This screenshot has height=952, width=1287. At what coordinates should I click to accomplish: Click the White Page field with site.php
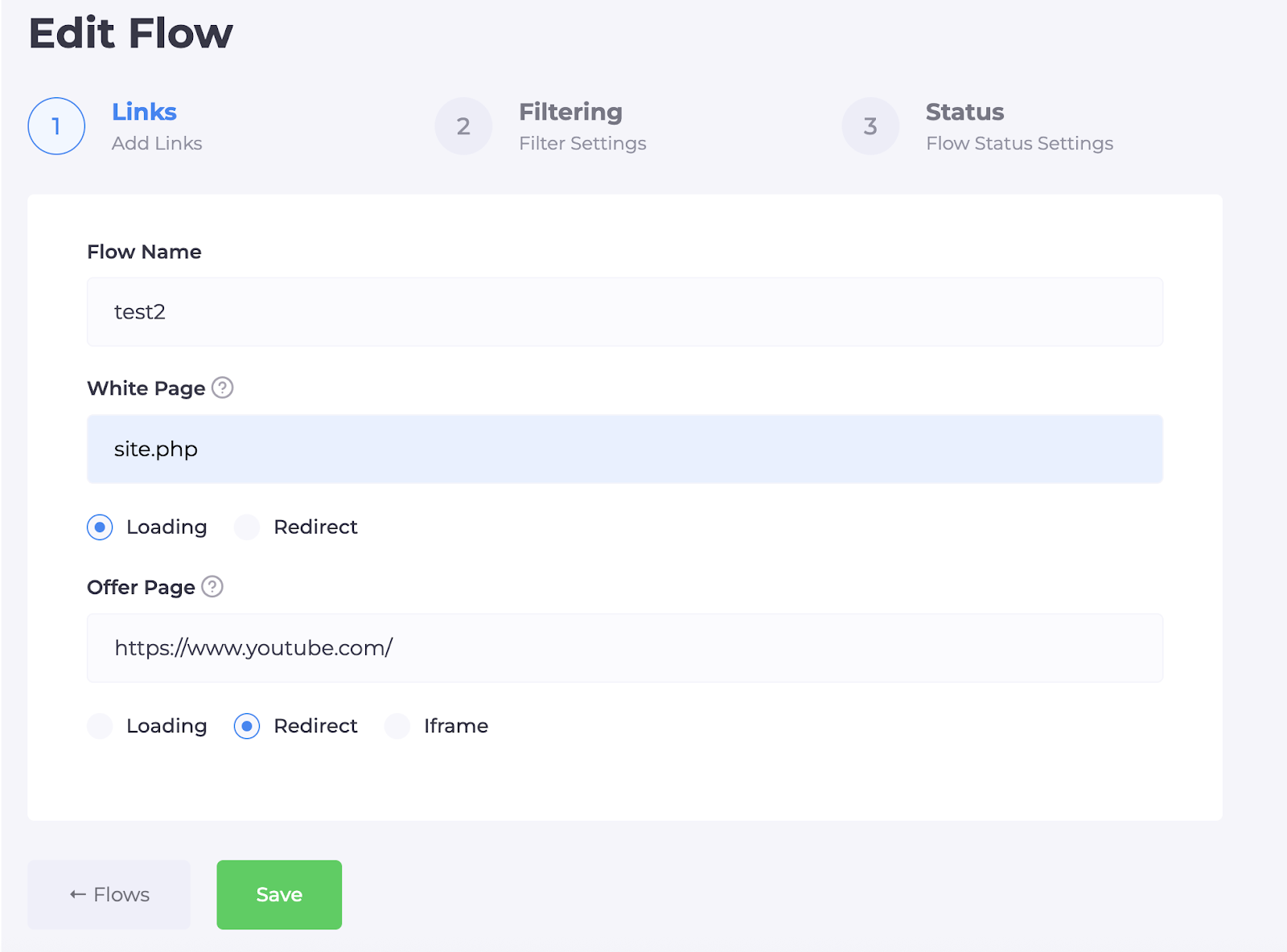(x=624, y=449)
